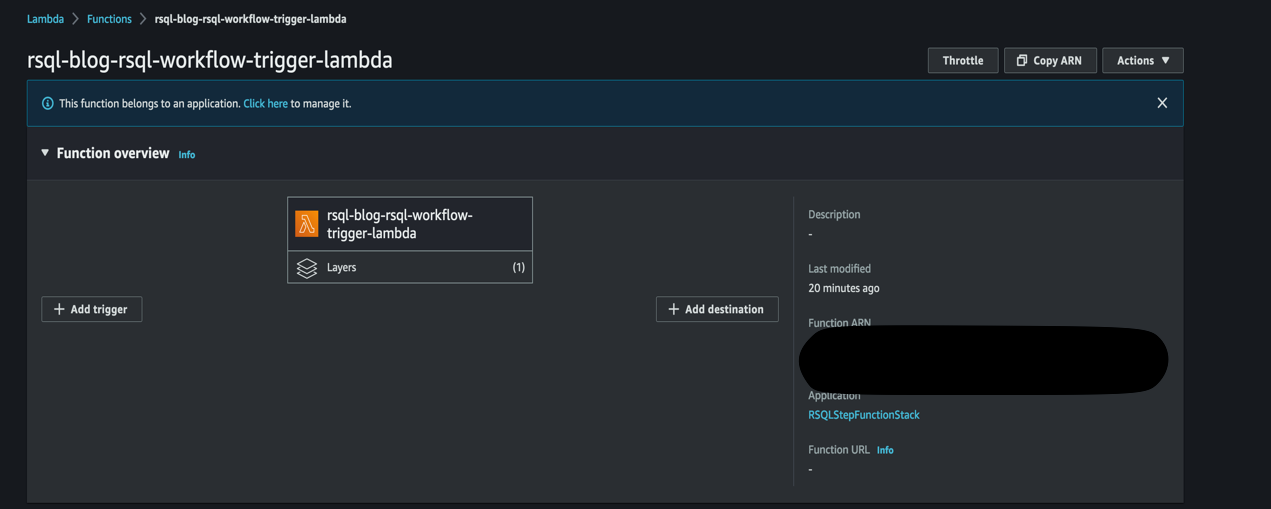Click the info circle icon in the banner
This screenshot has height=509, width=1271.
47,104
